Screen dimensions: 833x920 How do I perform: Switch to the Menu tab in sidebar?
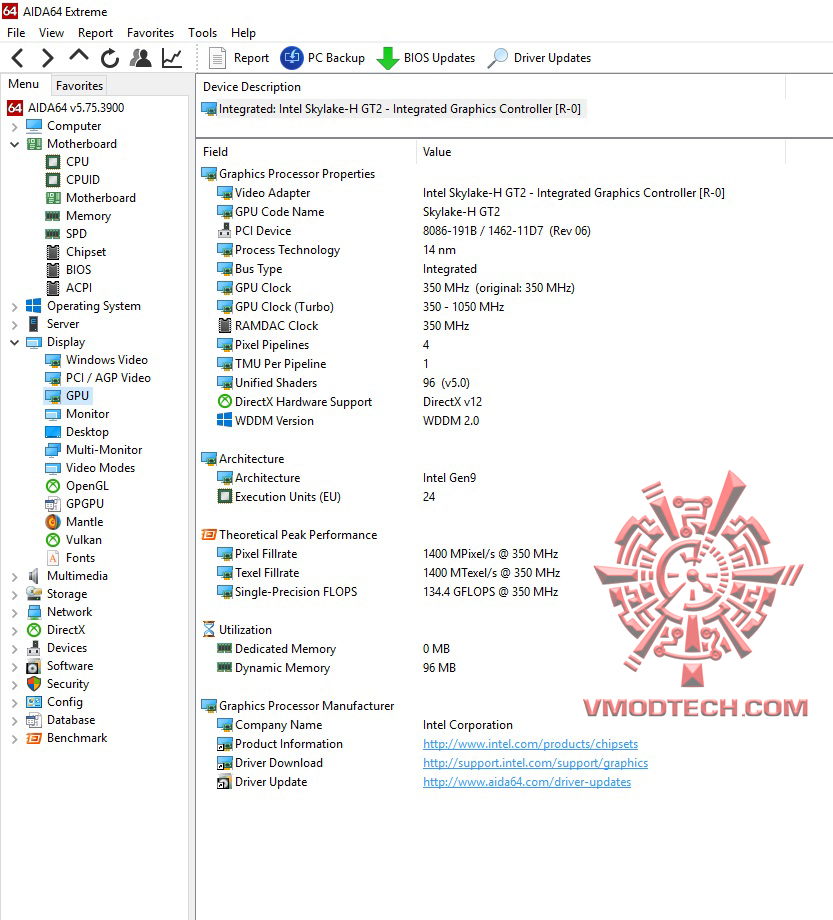23,84
